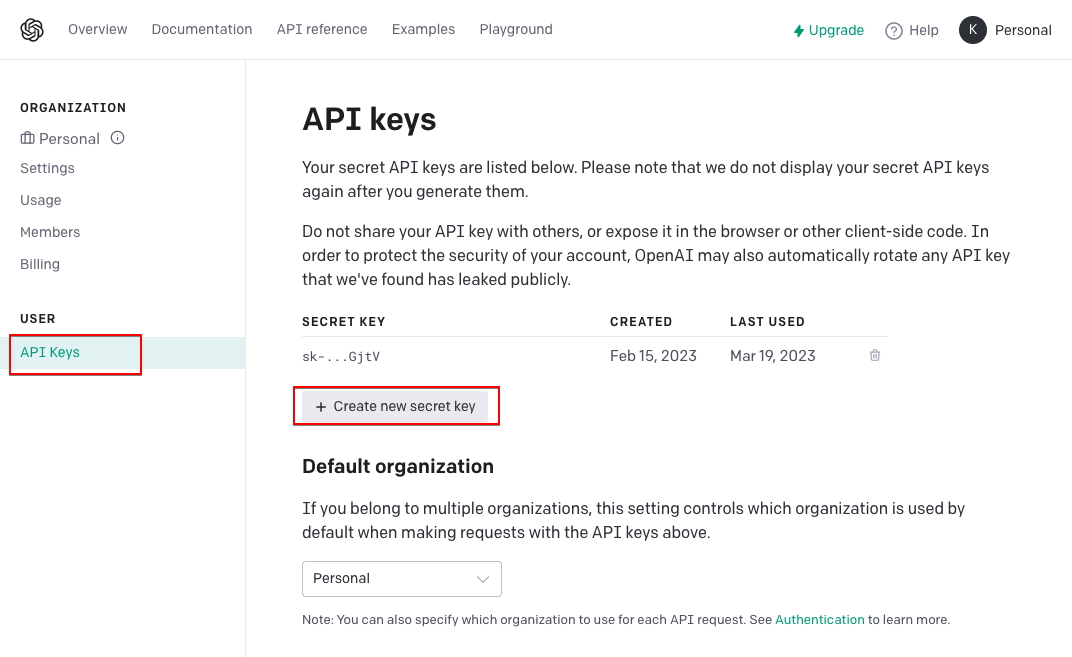Open Usage in the organization sidebar

point(40,200)
